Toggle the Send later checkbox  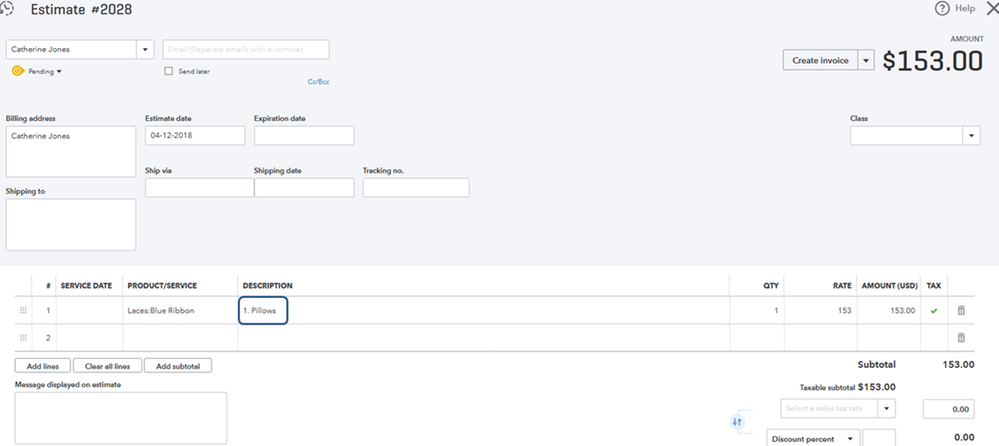click(x=169, y=71)
